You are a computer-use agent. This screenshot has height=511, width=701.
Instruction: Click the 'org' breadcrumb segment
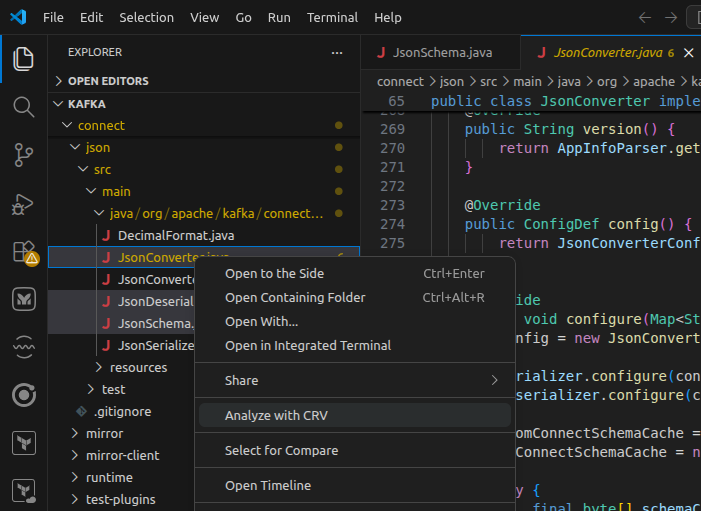607,82
